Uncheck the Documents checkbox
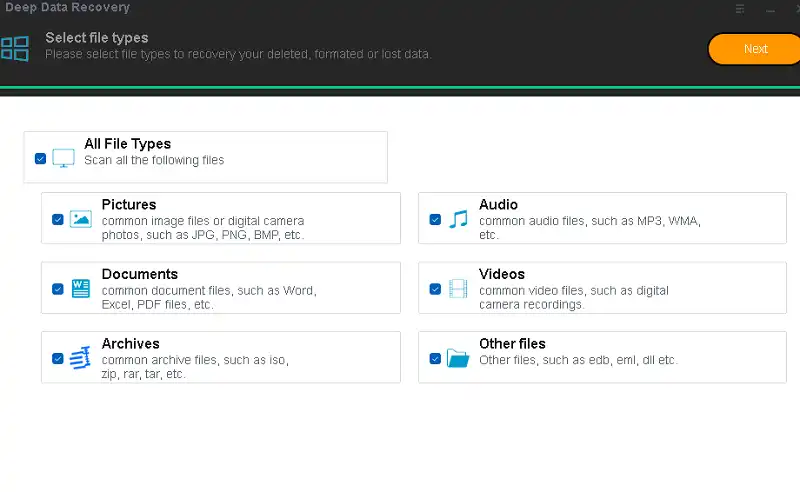Screen dimensions: 800x492 [x=58, y=289]
